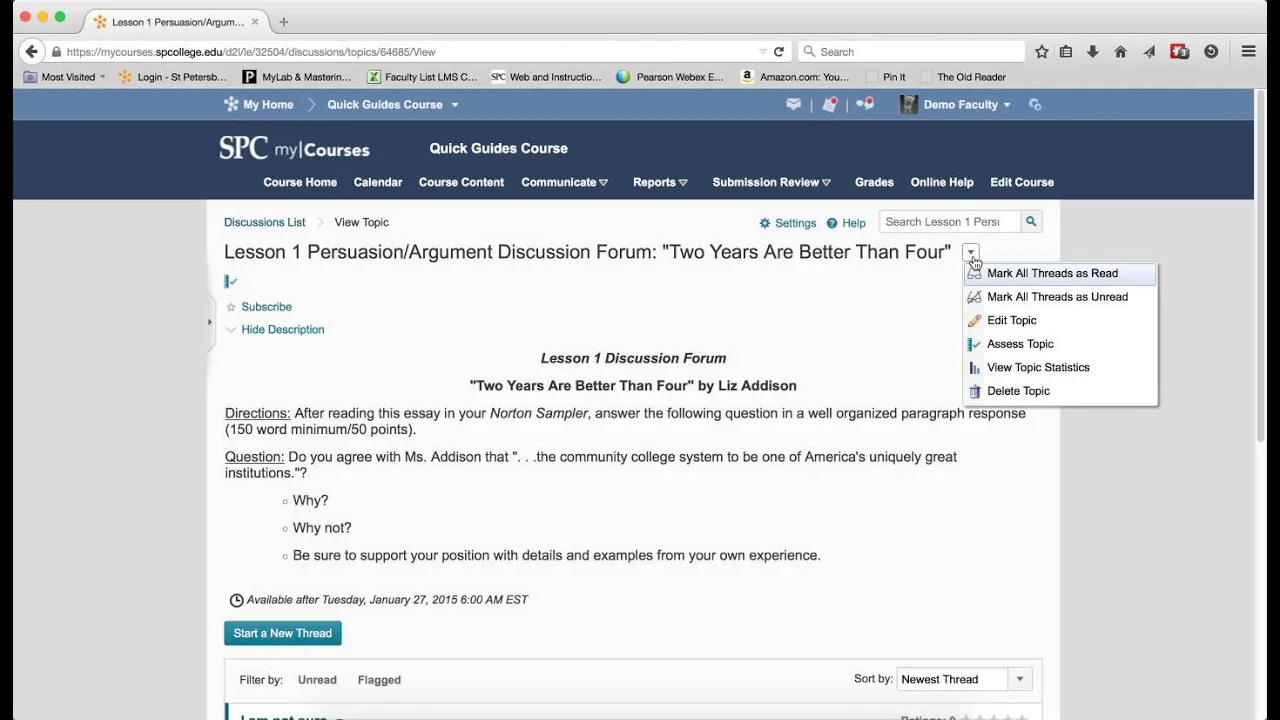
Task: Open the Calendar nav link
Action: click(x=378, y=182)
